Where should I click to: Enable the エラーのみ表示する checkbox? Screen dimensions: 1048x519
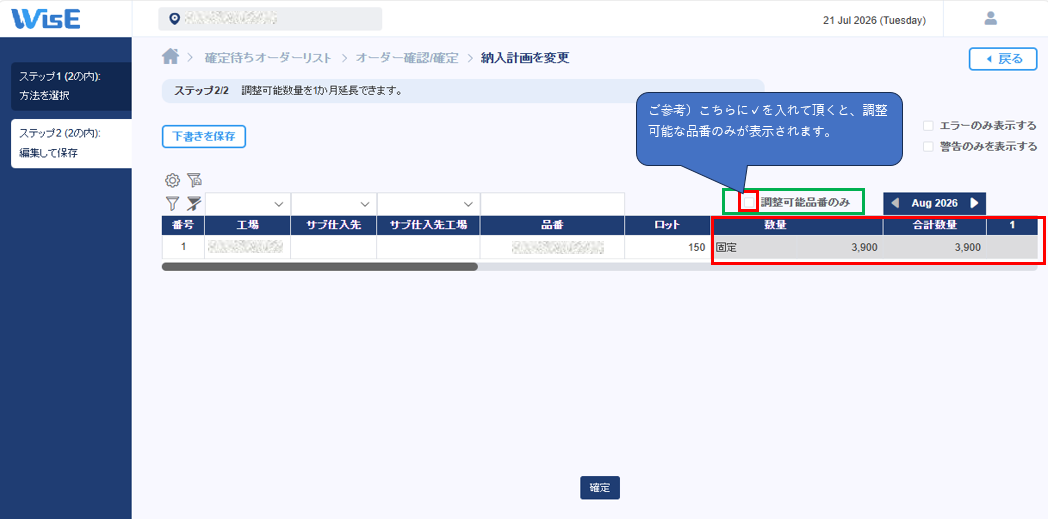tap(928, 126)
